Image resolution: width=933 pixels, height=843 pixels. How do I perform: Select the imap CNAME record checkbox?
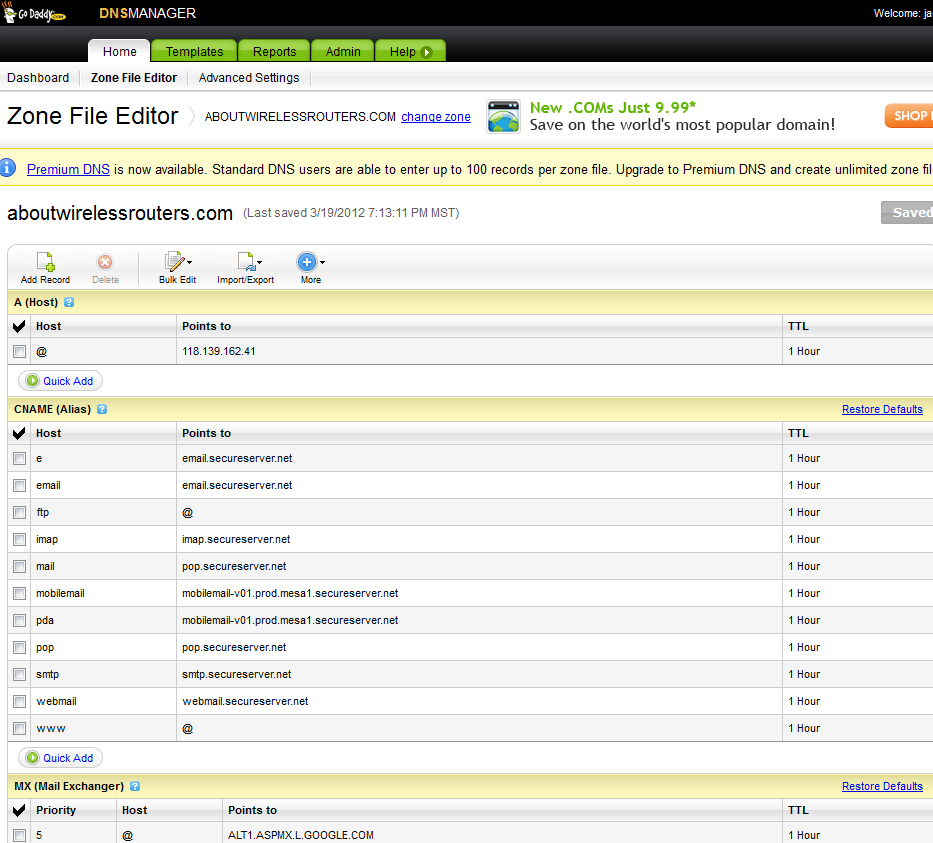tap(20, 540)
